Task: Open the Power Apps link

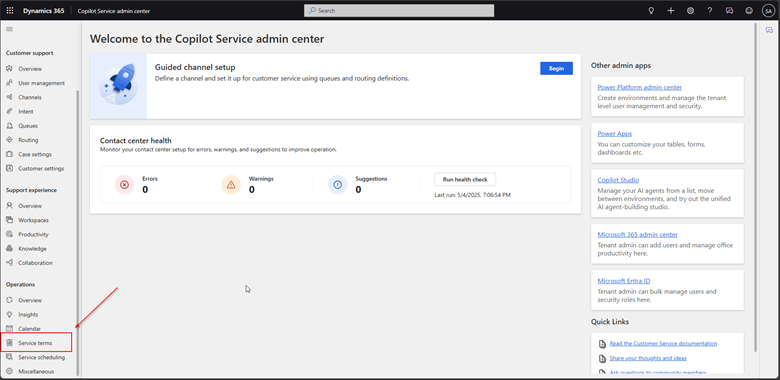Action: point(615,134)
